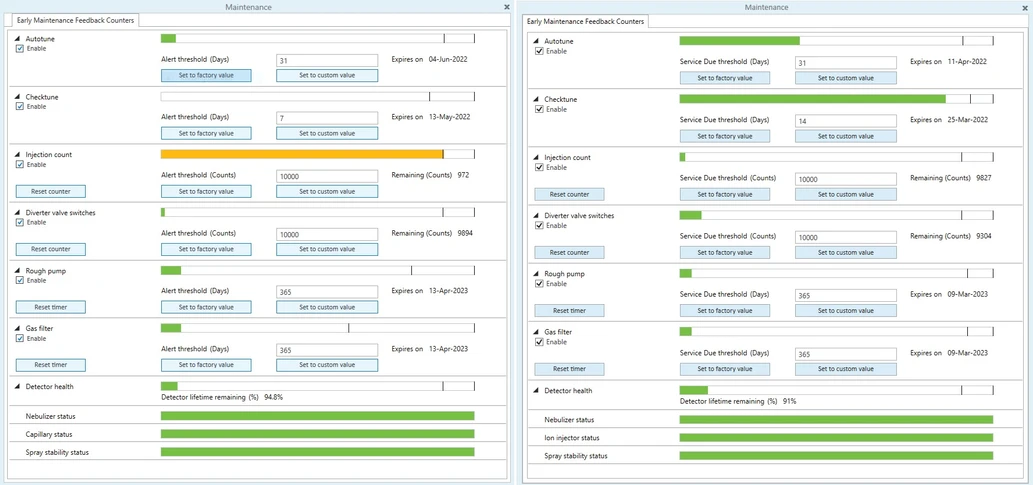Image resolution: width=1033 pixels, height=485 pixels.
Task: Select Early Maintenance Feedback Counters tab, left window
Action: click(x=75, y=20)
